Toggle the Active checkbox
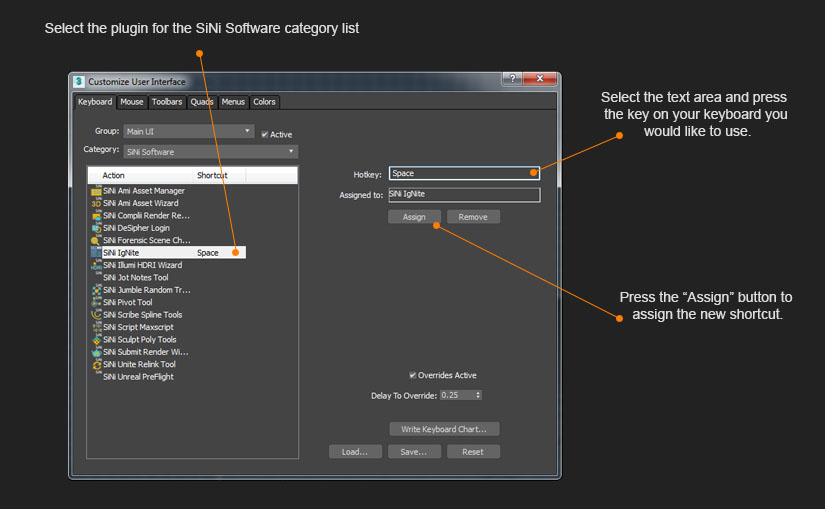825x509 pixels. pyautogui.click(x=265, y=135)
